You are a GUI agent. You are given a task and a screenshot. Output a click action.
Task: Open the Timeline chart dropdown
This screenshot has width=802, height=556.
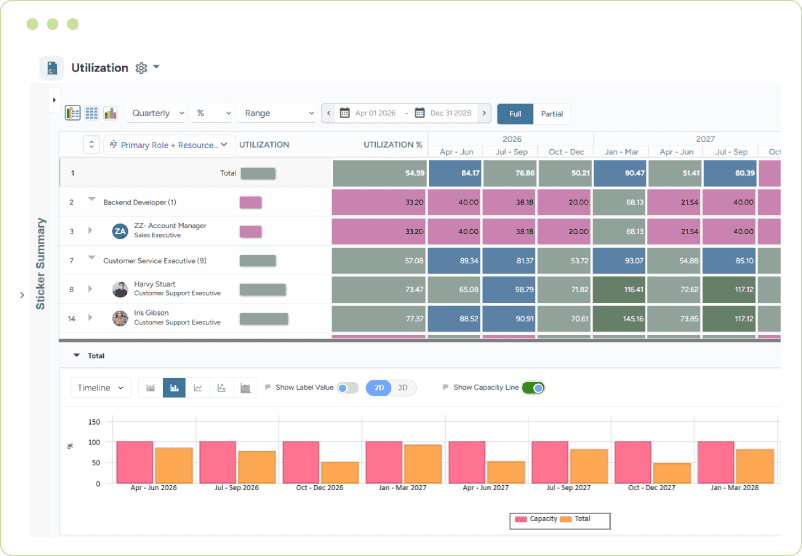(x=101, y=388)
